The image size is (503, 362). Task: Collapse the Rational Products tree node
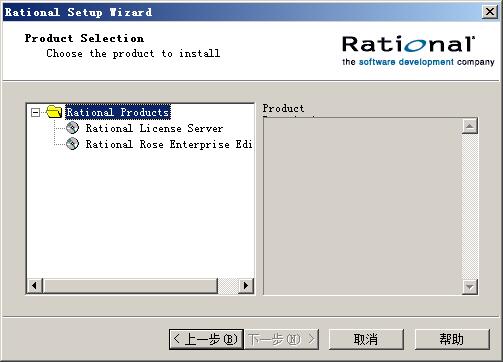pos(35,112)
